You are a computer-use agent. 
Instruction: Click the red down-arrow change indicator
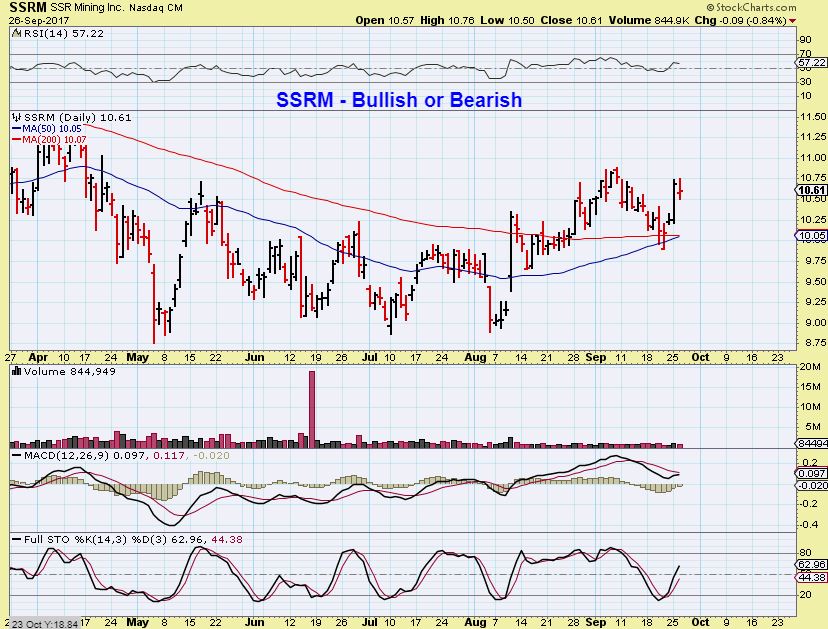click(792, 21)
